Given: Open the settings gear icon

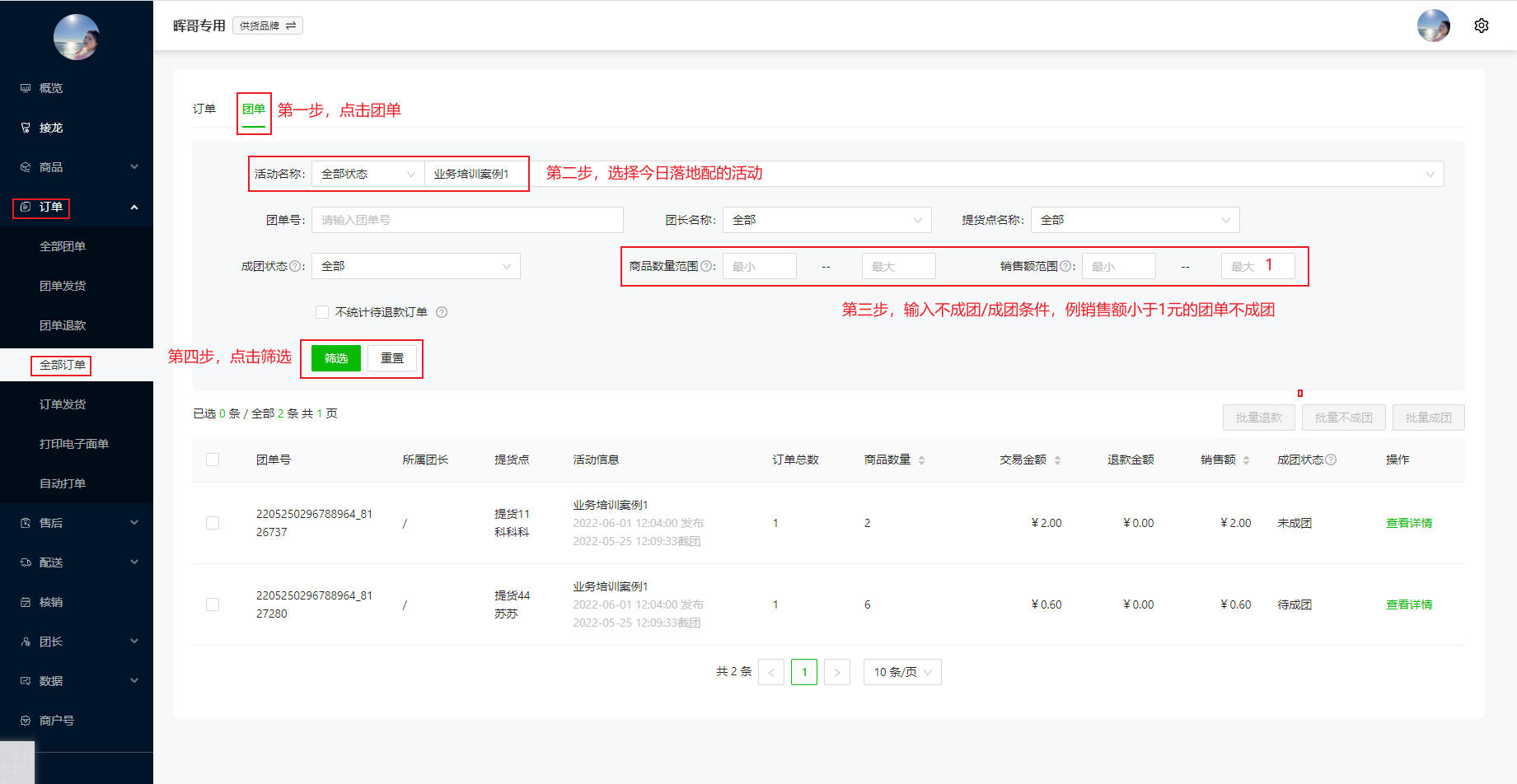Looking at the screenshot, I should tap(1481, 26).
